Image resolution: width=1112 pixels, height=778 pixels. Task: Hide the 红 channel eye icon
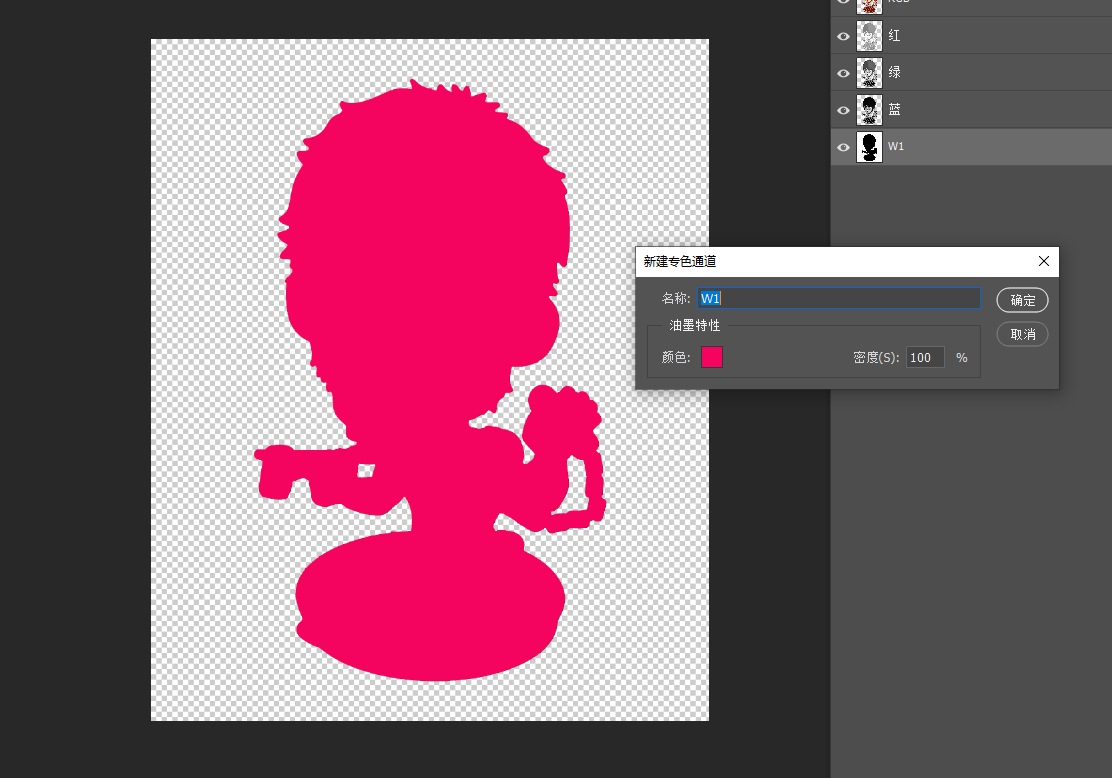(843, 36)
